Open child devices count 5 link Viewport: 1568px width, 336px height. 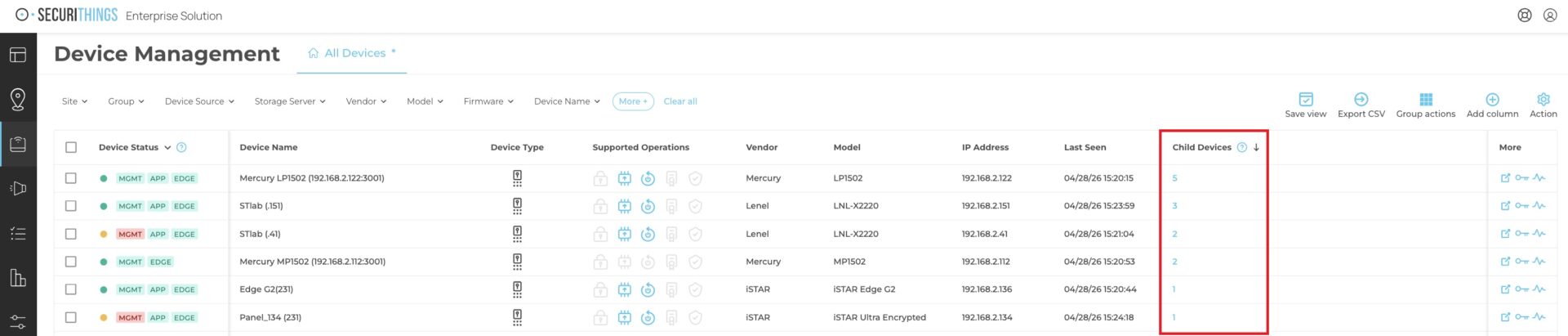pos(1174,178)
